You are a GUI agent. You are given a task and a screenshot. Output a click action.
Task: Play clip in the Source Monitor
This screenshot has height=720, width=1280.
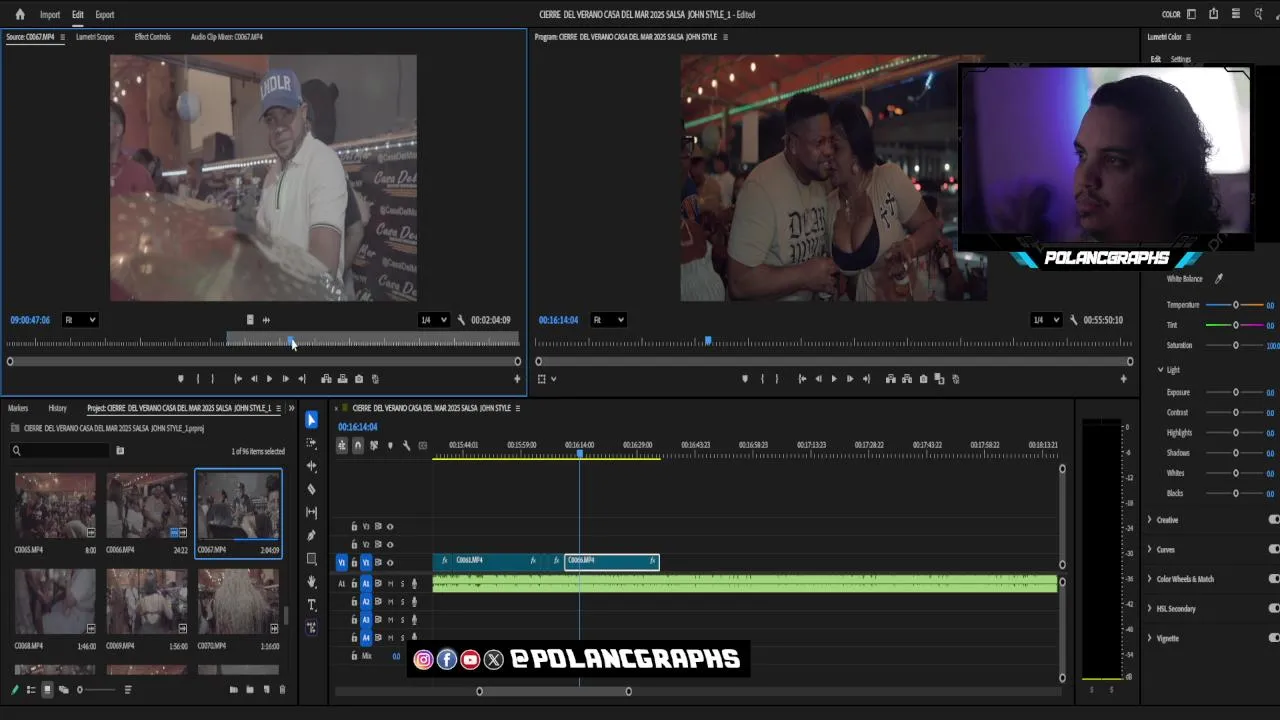point(269,379)
